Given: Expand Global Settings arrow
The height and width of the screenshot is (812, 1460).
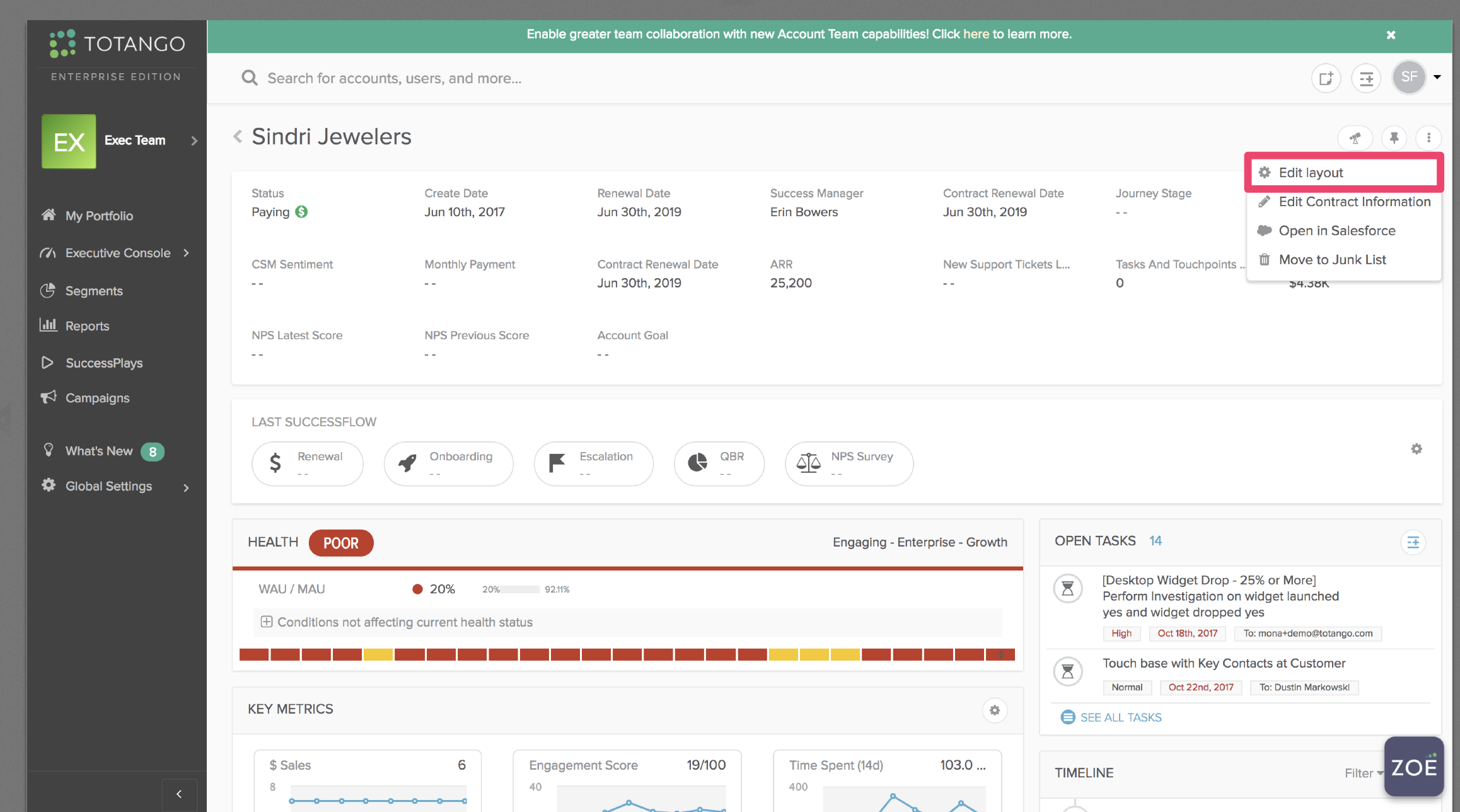Looking at the screenshot, I should 187,487.
